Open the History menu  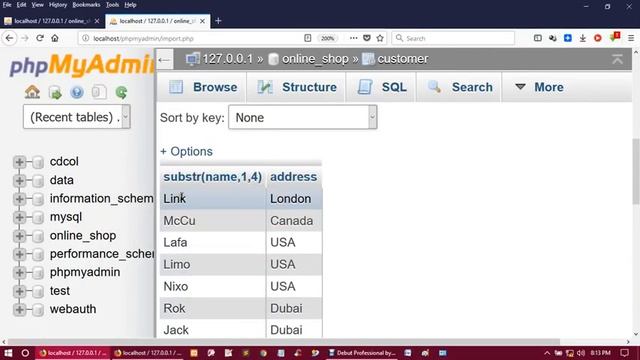pos(58,5)
